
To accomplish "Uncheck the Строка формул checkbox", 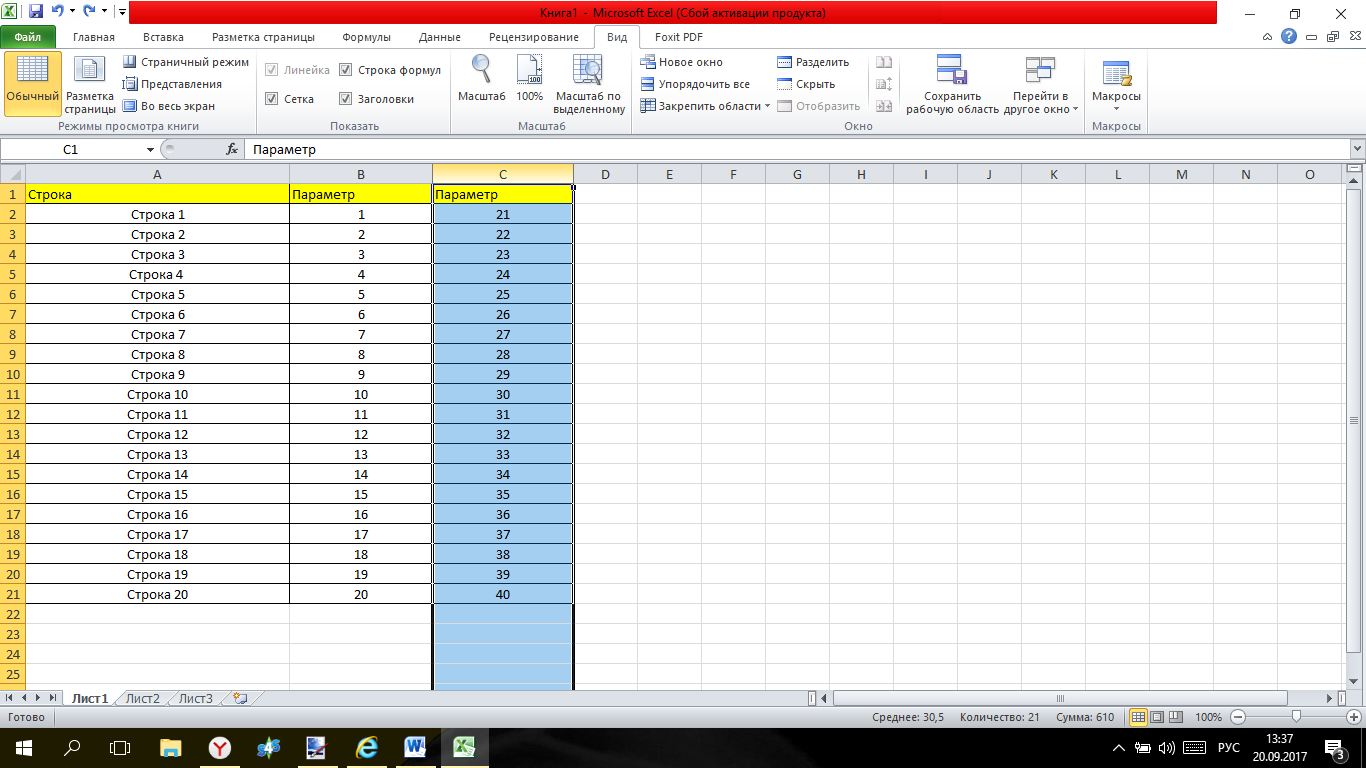I will [346, 71].
